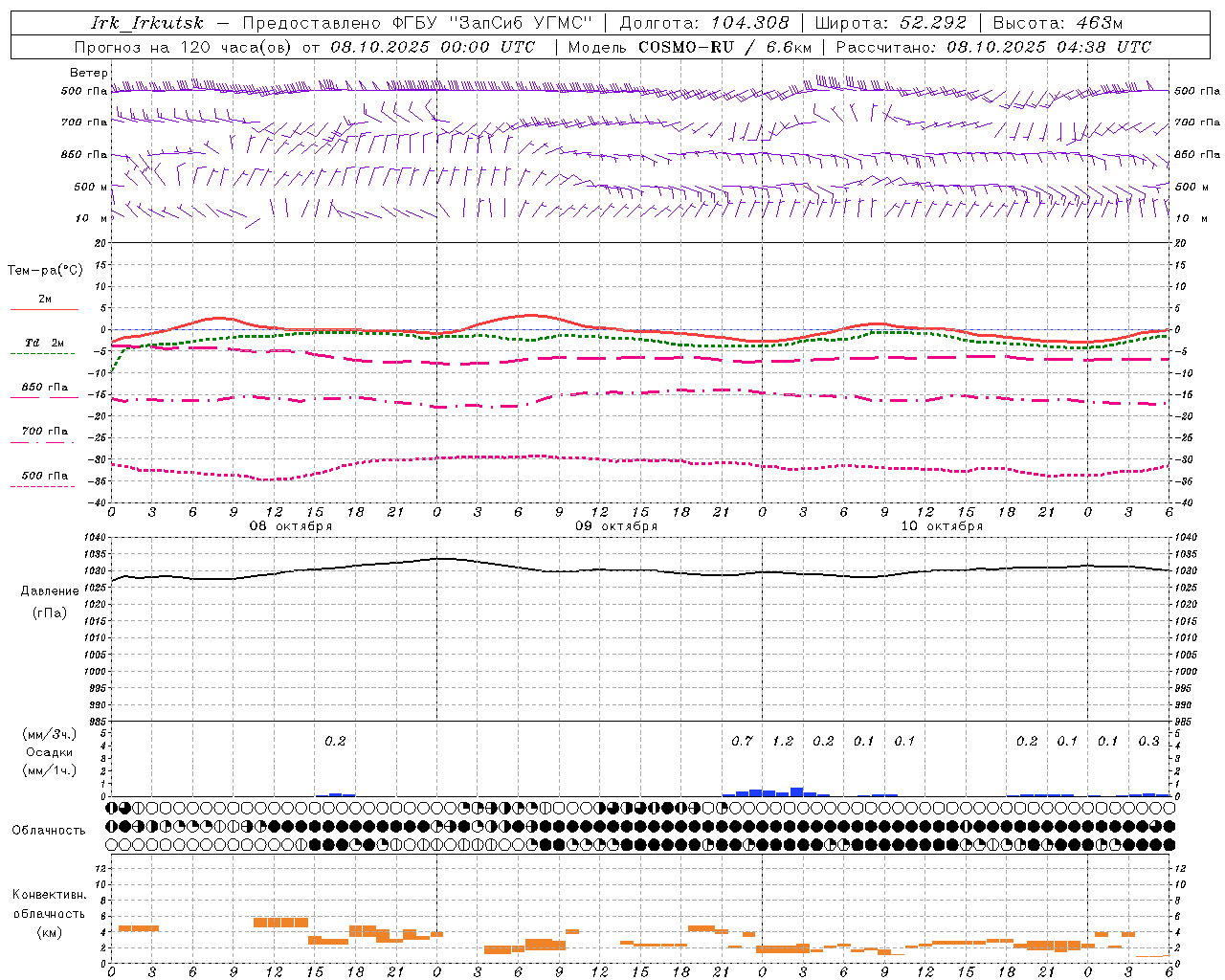This screenshot has width=1225, height=980.
Task: Click the '(км)' unit under Конвективн. облачность
Action: tap(50, 932)
